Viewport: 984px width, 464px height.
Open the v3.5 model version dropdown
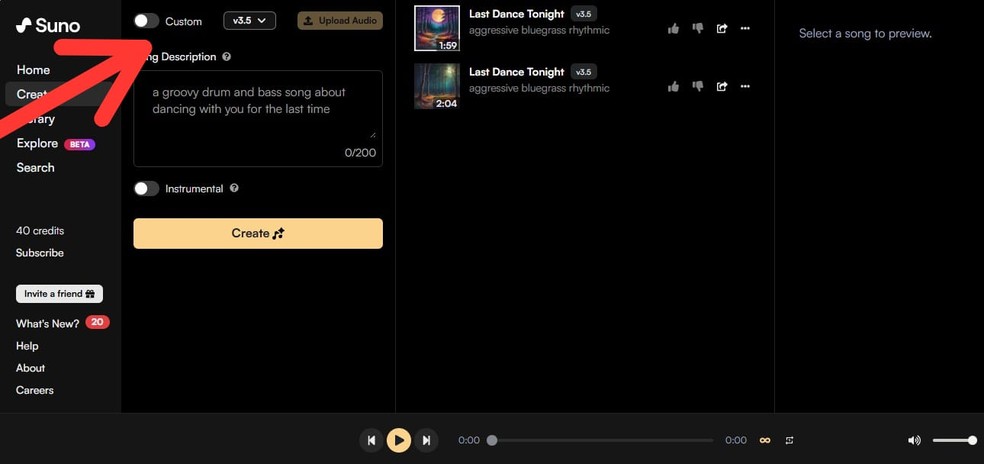click(x=250, y=21)
